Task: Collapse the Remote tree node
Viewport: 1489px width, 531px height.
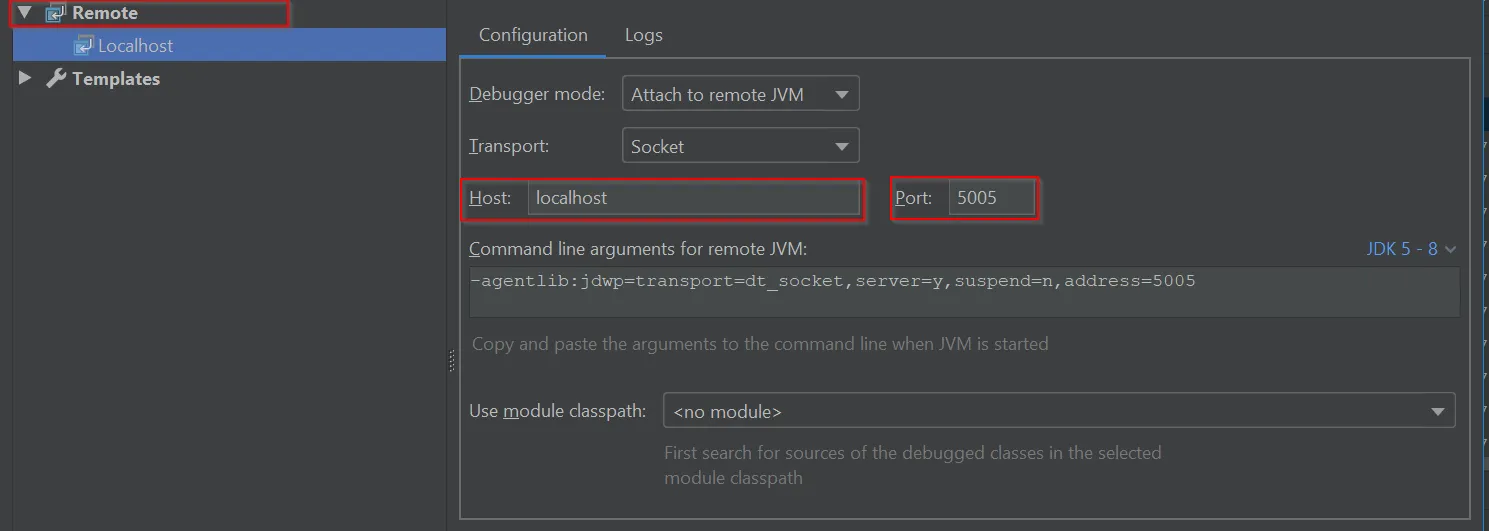Action: point(25,14)
